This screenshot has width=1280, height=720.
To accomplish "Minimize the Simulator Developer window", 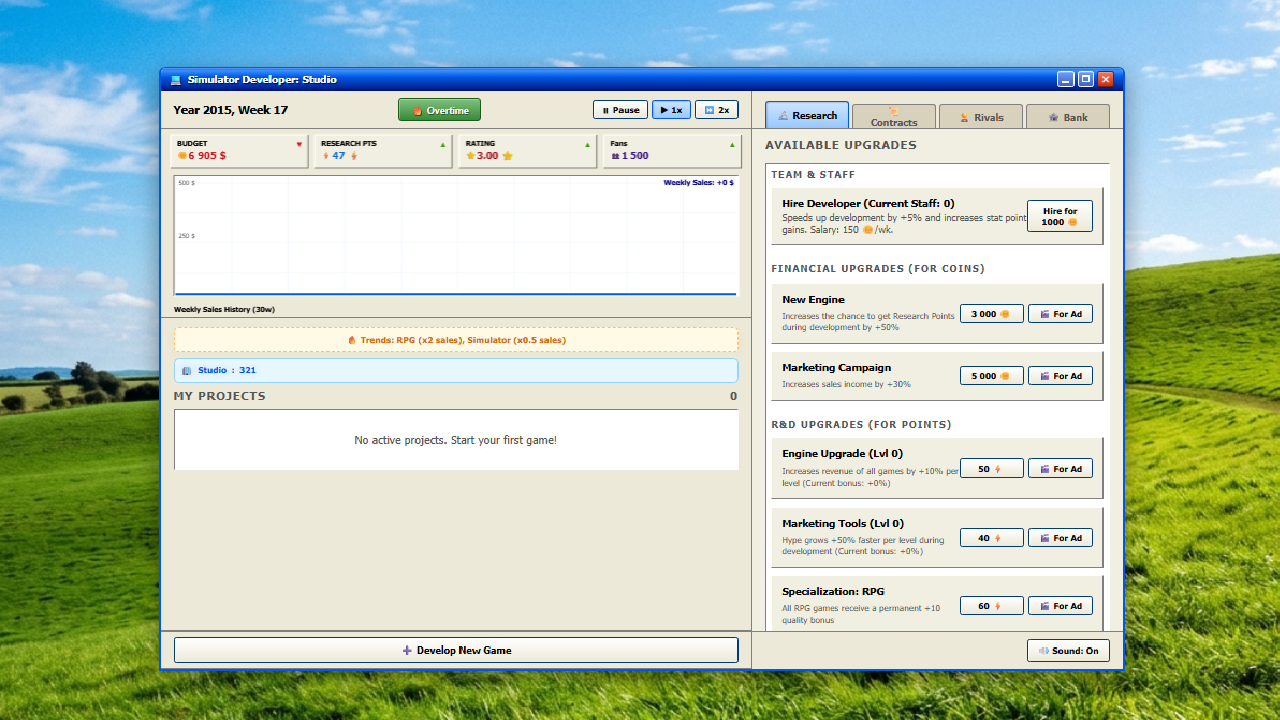I will [x=1066, y=79].
